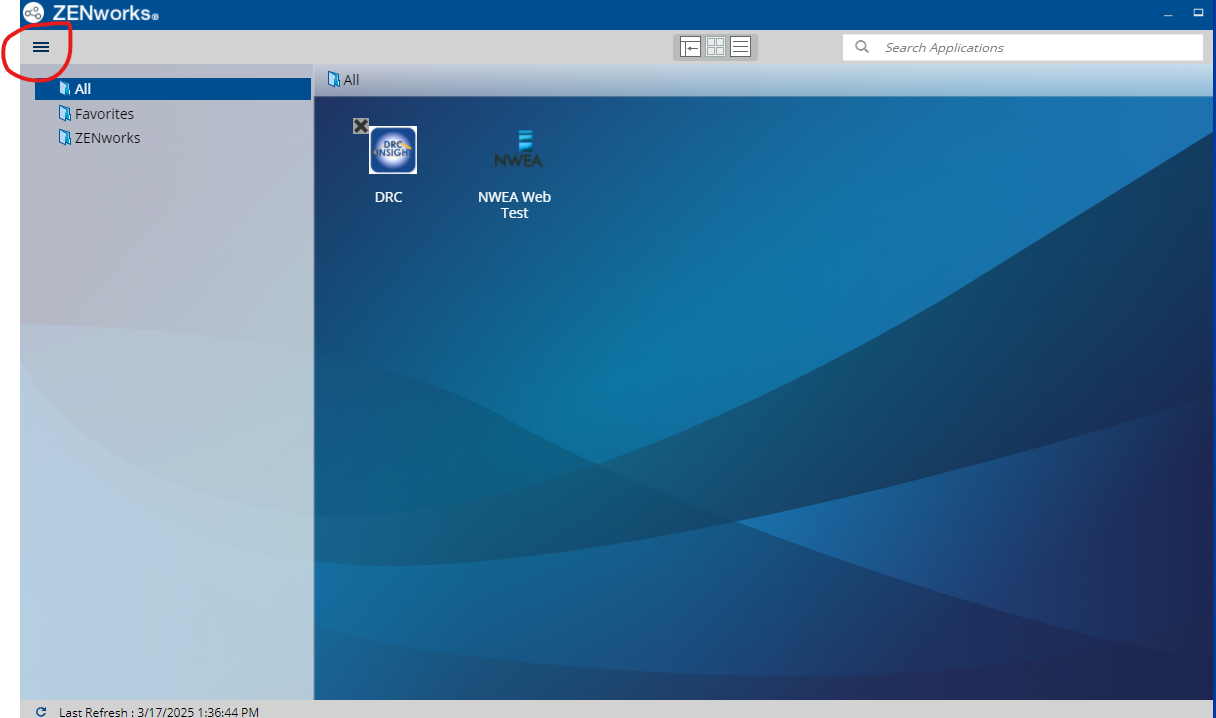Click the All breadcrumb header above applications
Image resolution: width=1216 pixels, height=718 pixels.
(x=351, y=80)
